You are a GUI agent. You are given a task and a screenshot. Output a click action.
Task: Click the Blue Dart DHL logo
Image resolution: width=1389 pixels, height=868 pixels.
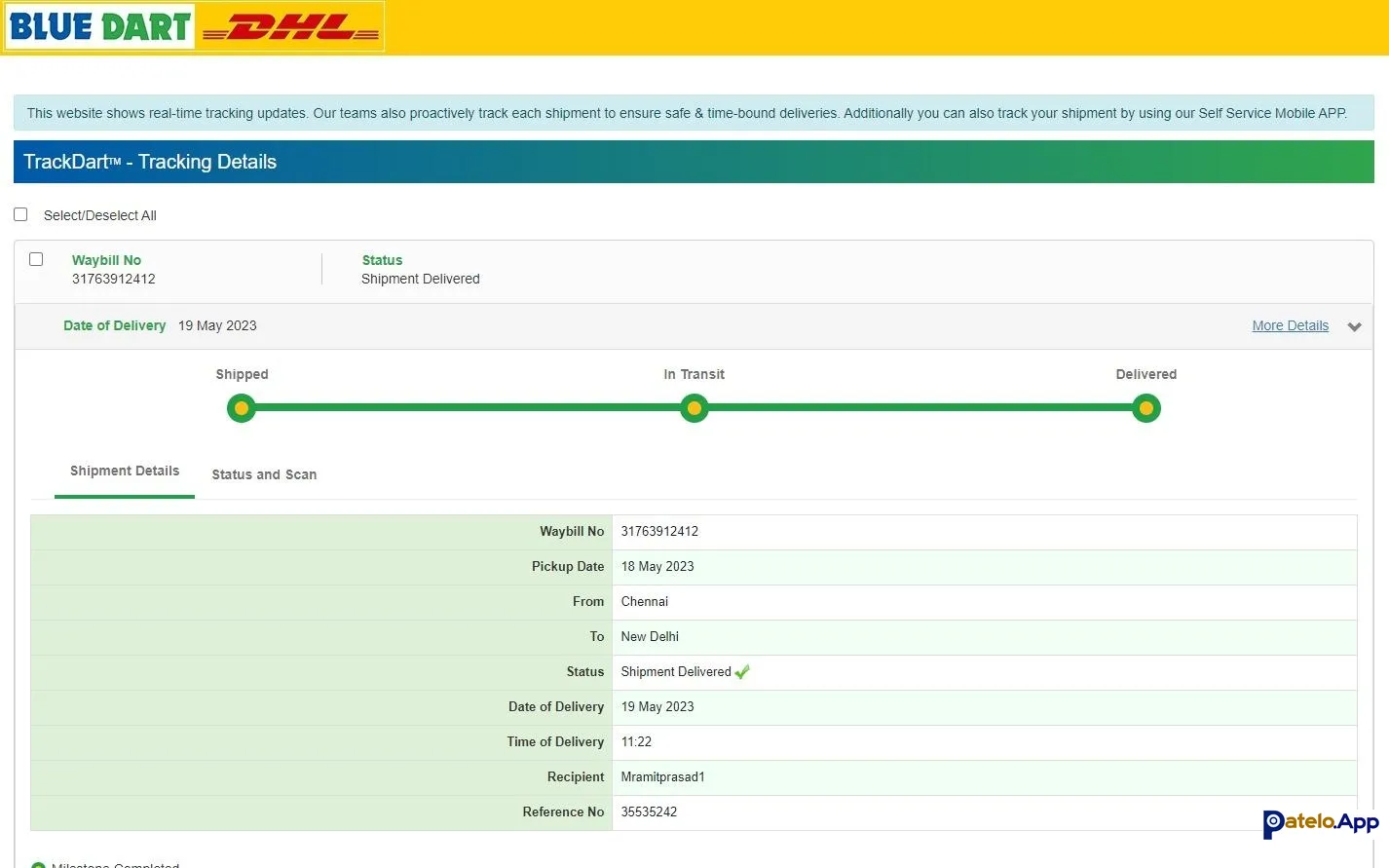coord(194,26)
